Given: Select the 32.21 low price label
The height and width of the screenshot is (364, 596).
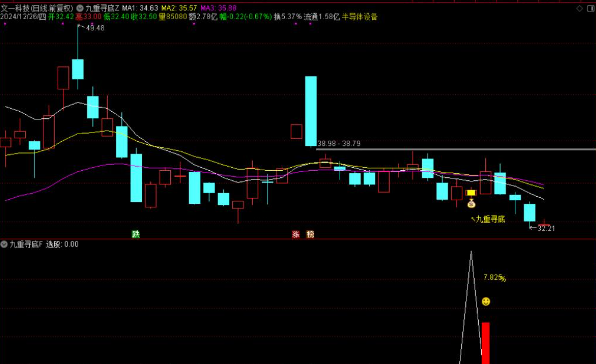Looking at the screenshot, I should click(546, 228).
